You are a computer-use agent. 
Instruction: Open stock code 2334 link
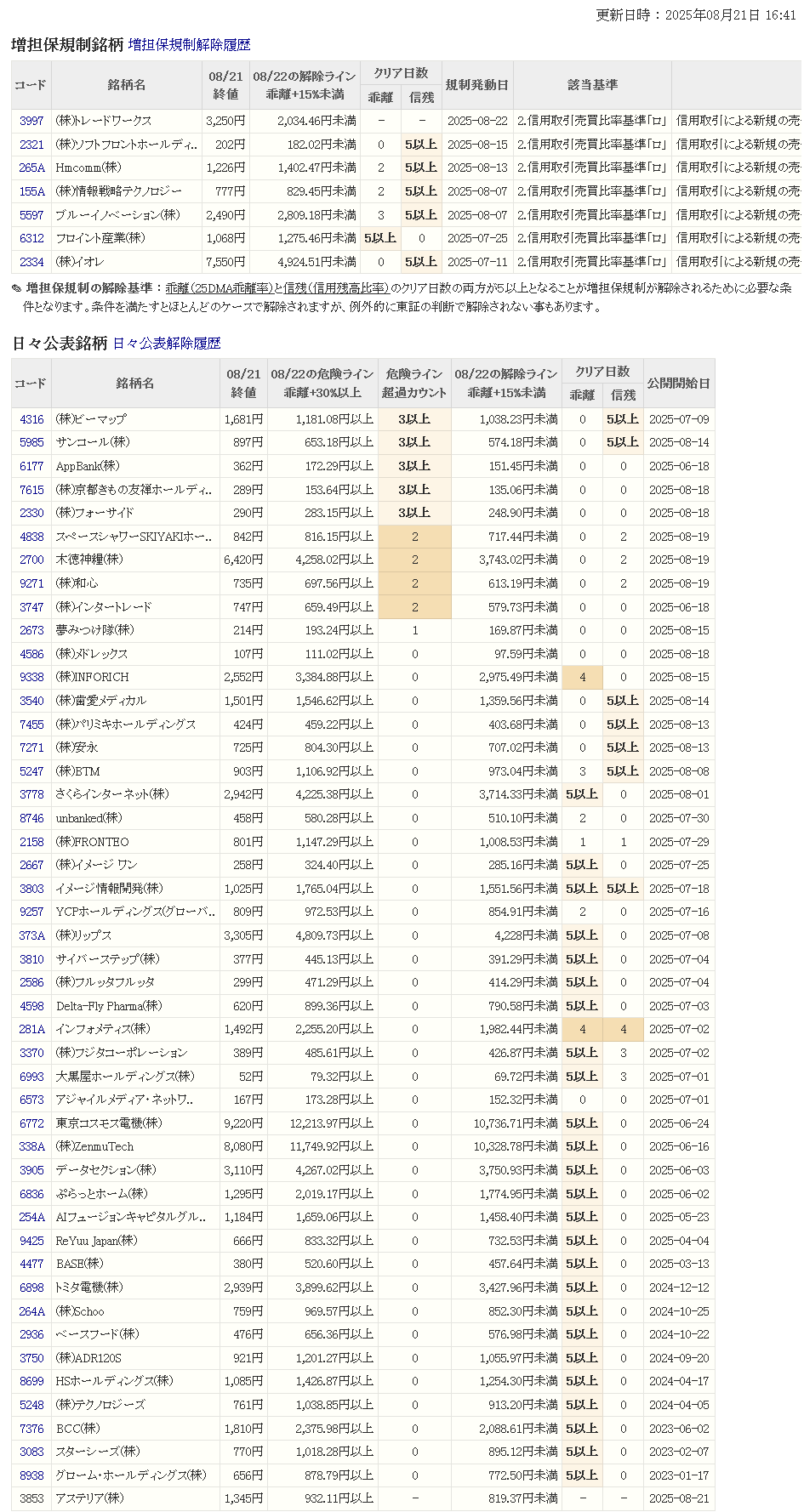coord(31,262)
